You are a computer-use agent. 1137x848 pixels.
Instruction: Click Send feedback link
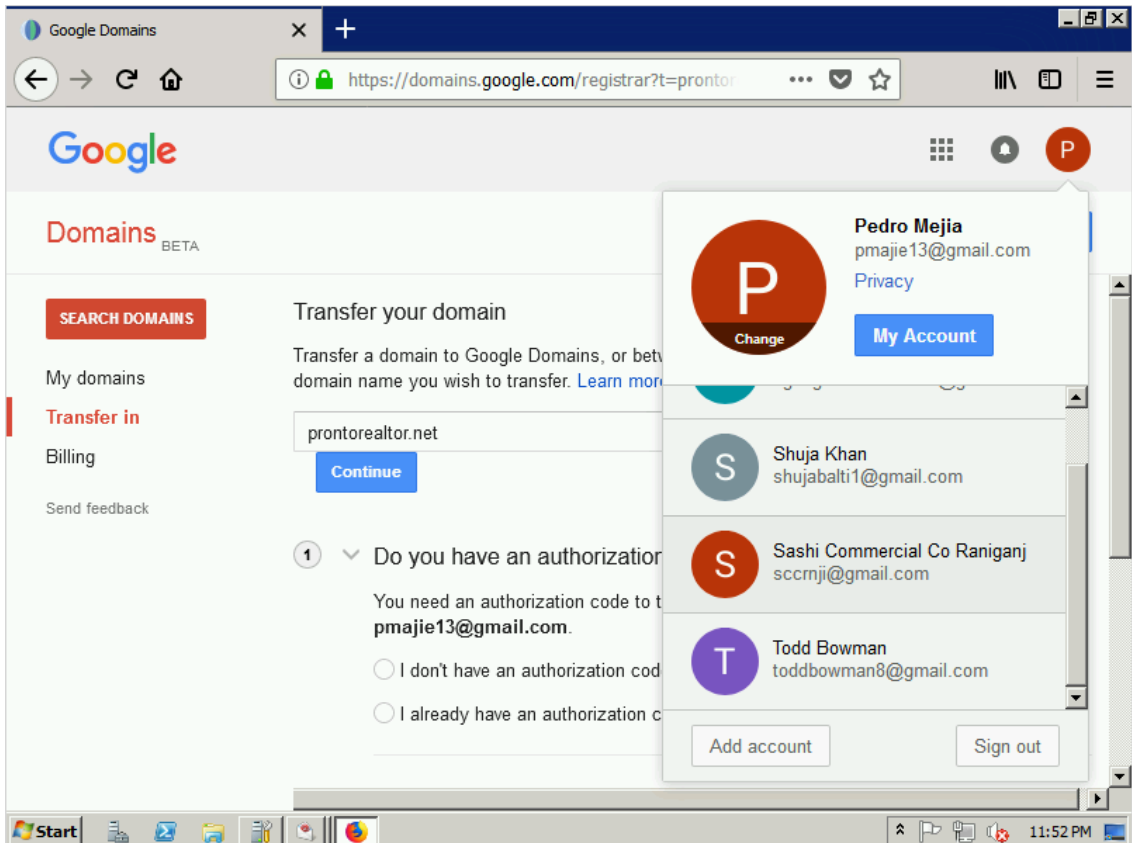97,509
